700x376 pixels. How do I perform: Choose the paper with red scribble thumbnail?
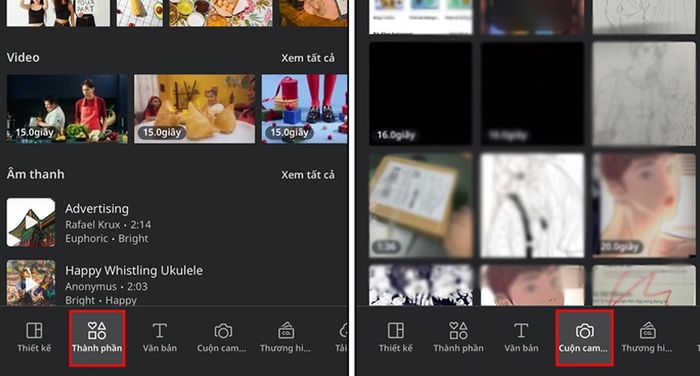coord(644,285)
